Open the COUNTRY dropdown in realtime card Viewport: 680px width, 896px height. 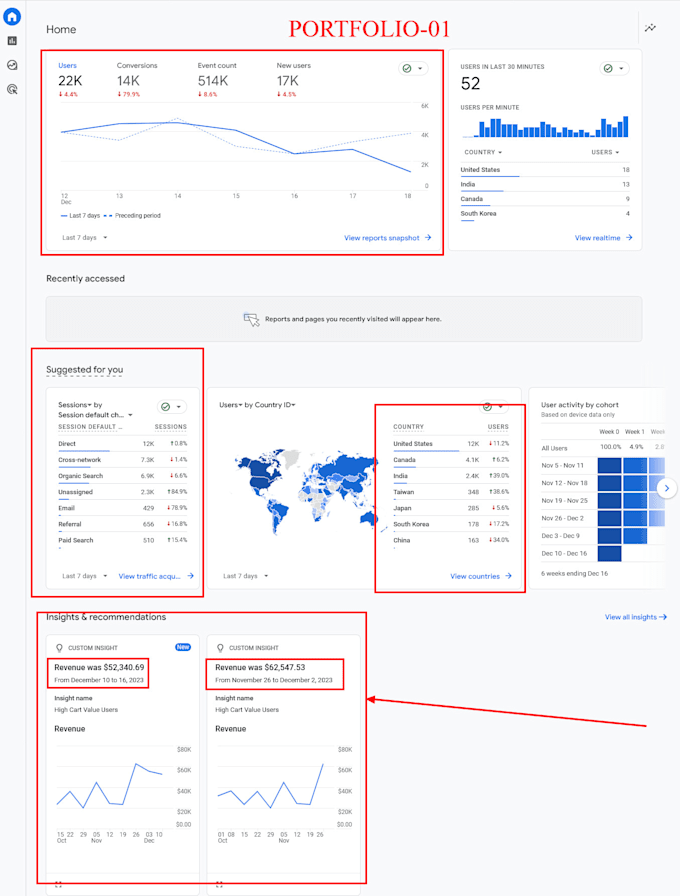pyautogui.click(x=483, y=153)
